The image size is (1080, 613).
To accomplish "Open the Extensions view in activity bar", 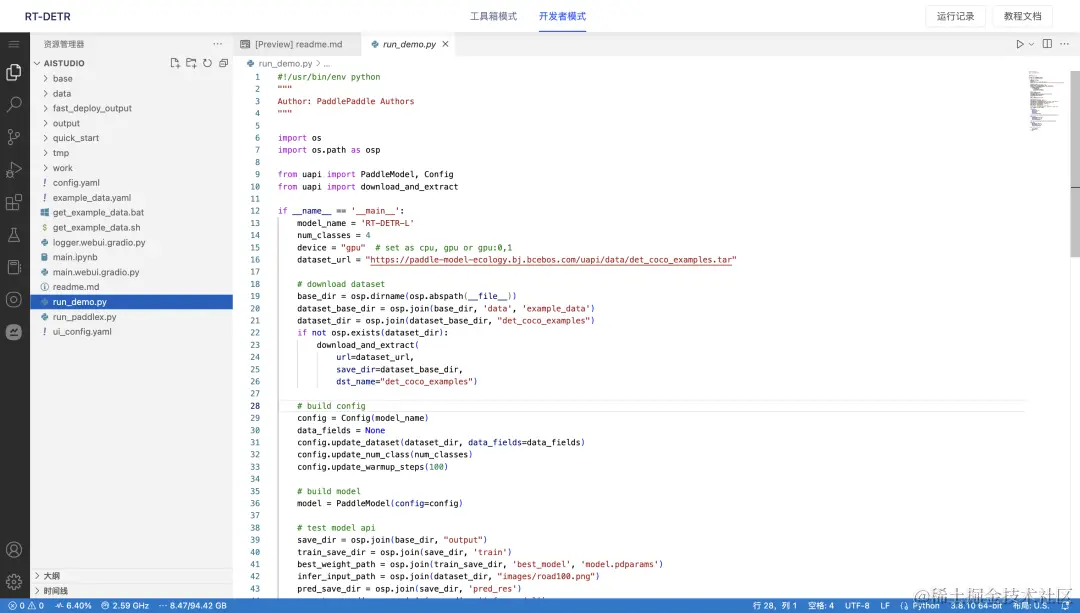I will click(14, 202).
